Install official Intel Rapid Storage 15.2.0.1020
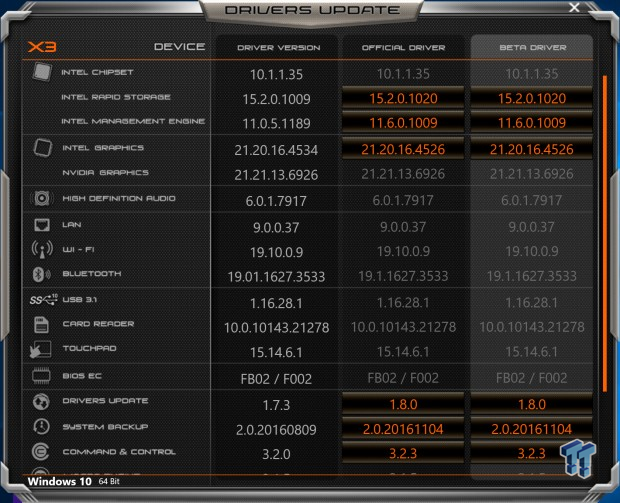Viewport: 620px width, 503px height. pos(403,98)
